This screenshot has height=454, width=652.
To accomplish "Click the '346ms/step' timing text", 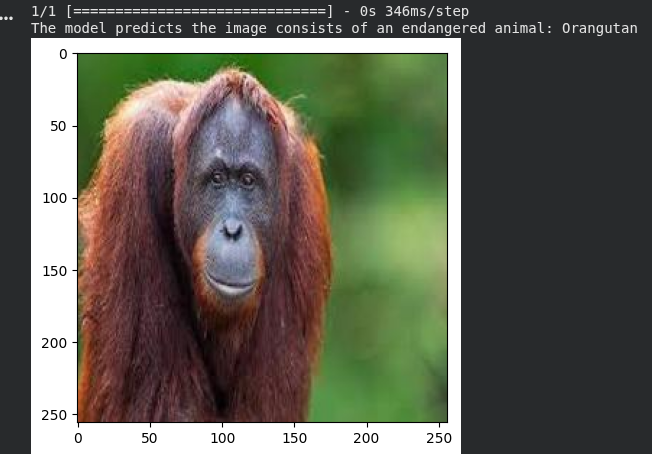I will click(426, 11).
